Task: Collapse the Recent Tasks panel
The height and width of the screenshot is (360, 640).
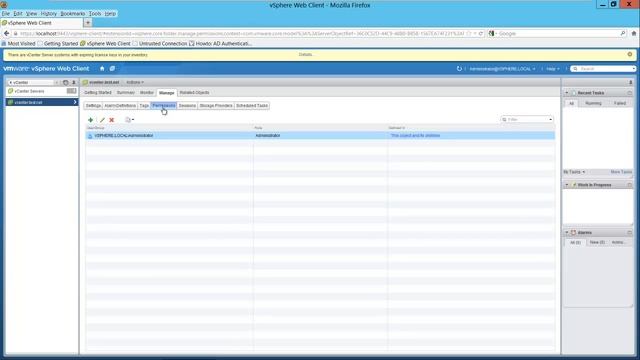Action: point(567,93)
